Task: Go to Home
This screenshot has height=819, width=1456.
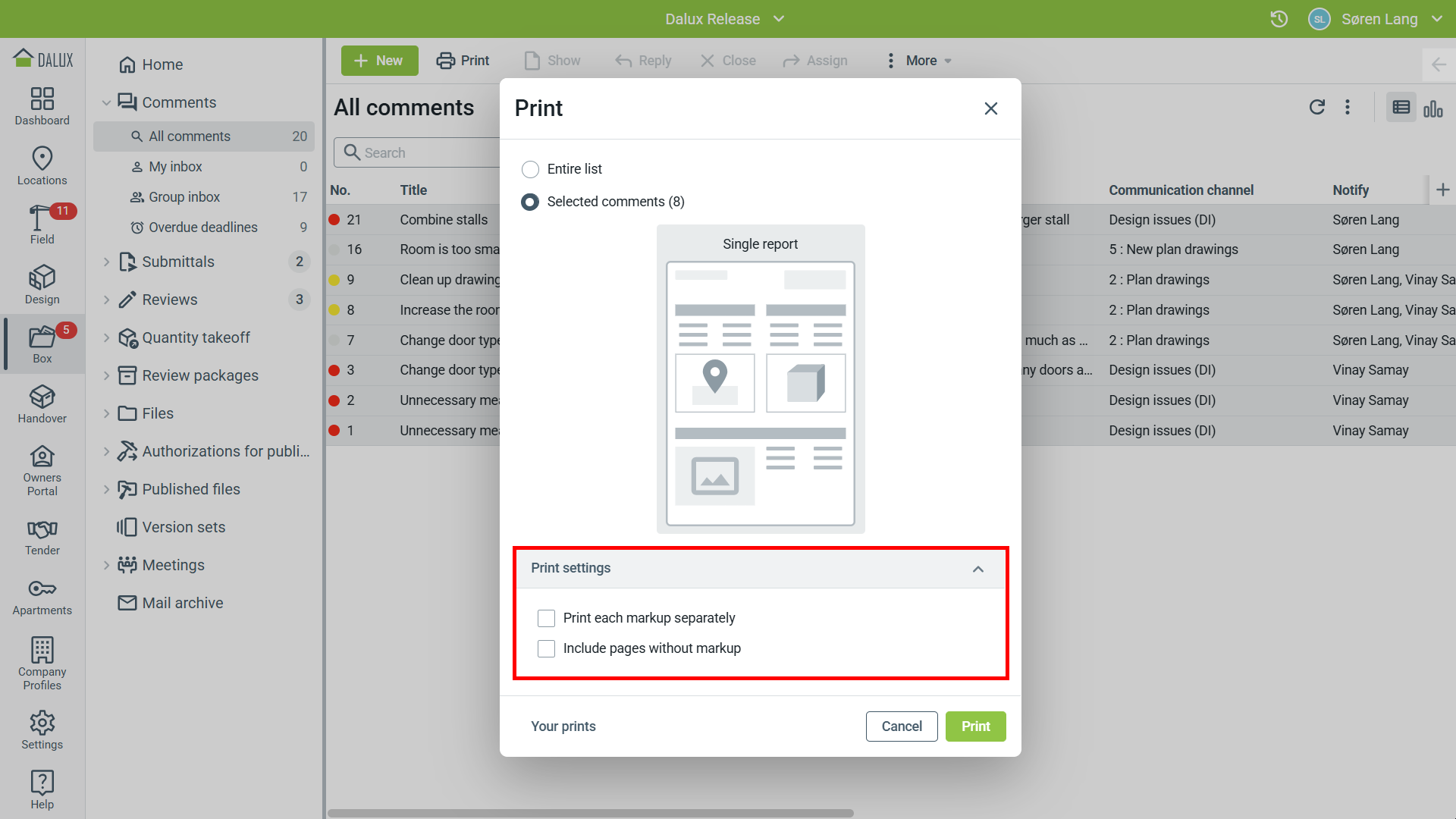Action: (x=151, y=64)
